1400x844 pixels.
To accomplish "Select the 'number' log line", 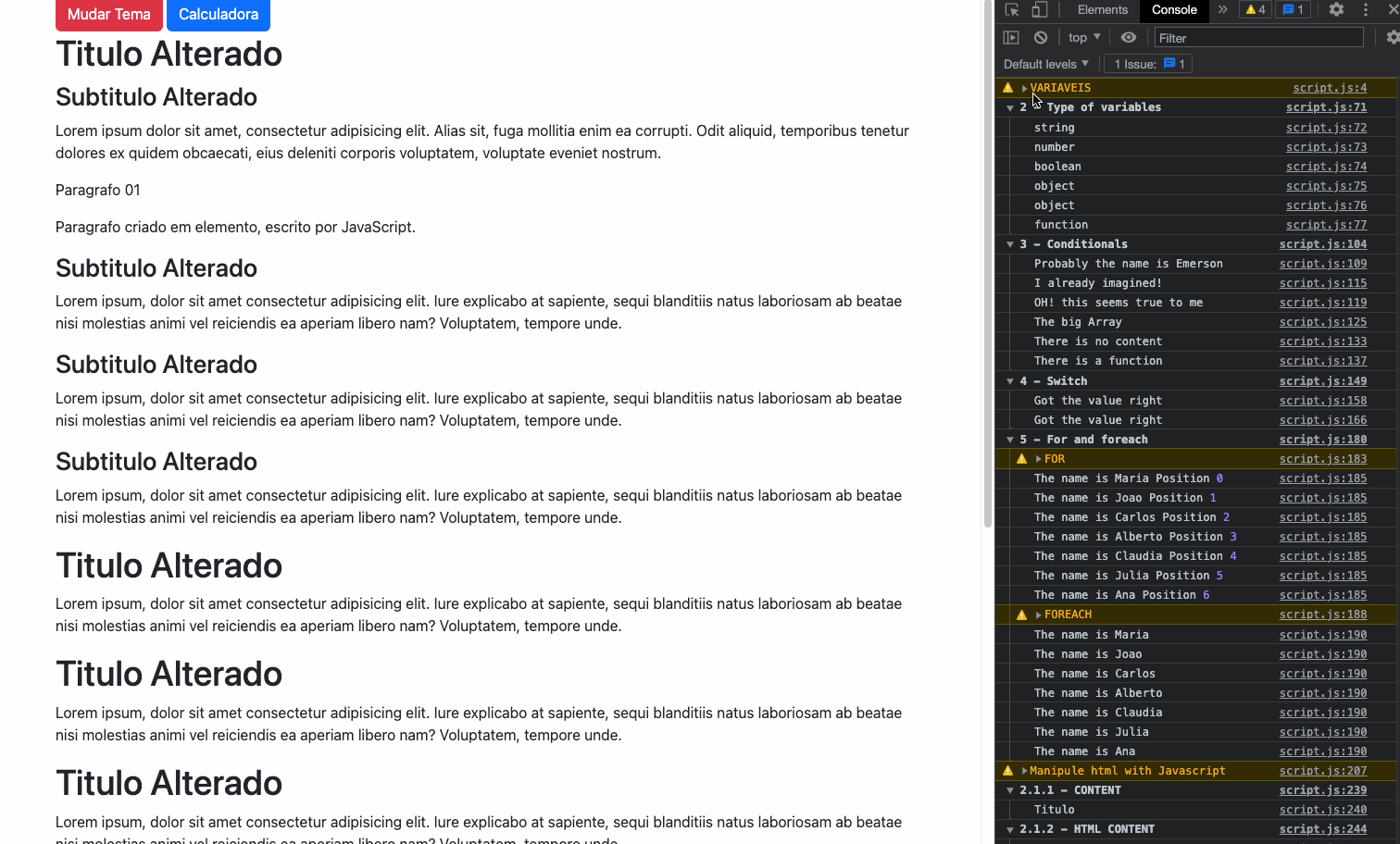I will click(x=1054, y=147).
